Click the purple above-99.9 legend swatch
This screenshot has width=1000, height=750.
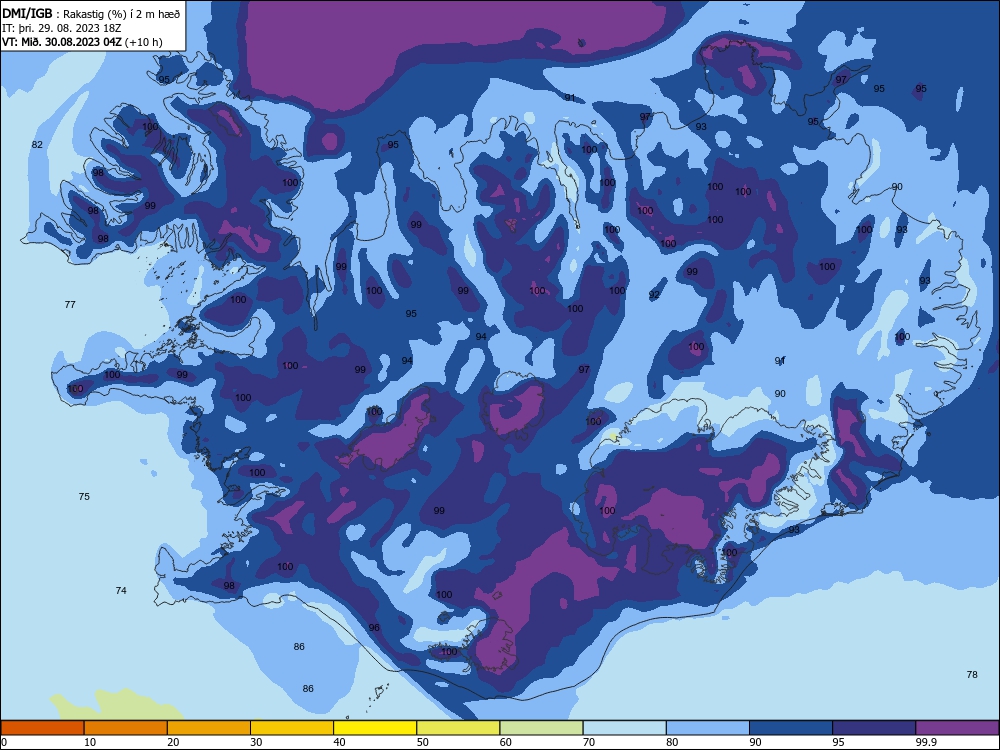[x=957, y=728]
